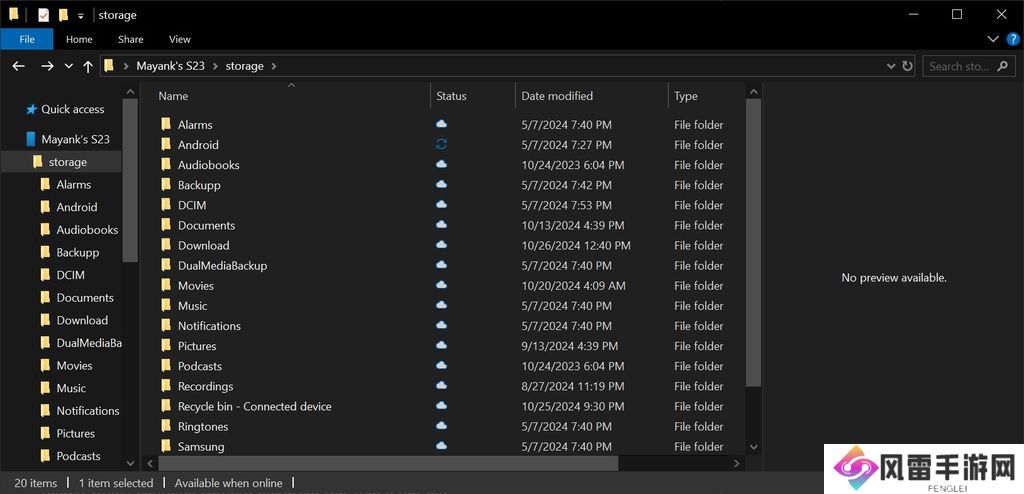Click the Back navigation arrow
The width and height of the screenshot is (1024, 494).
pyautogui.click(x=18, y=66)
